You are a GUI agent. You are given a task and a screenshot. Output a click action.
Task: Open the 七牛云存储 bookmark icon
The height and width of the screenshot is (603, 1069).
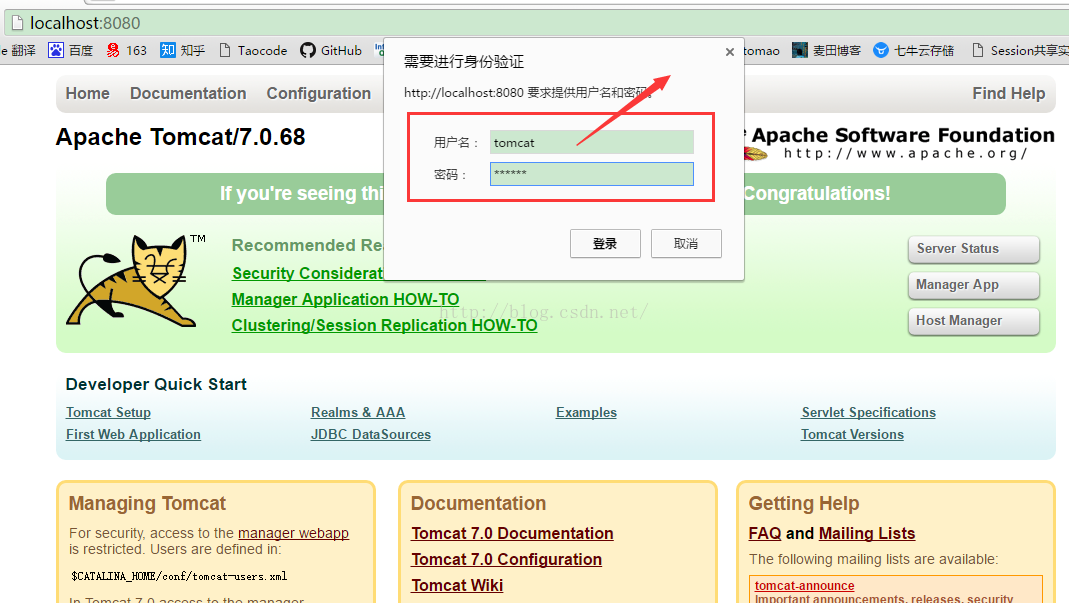(881, 50)
